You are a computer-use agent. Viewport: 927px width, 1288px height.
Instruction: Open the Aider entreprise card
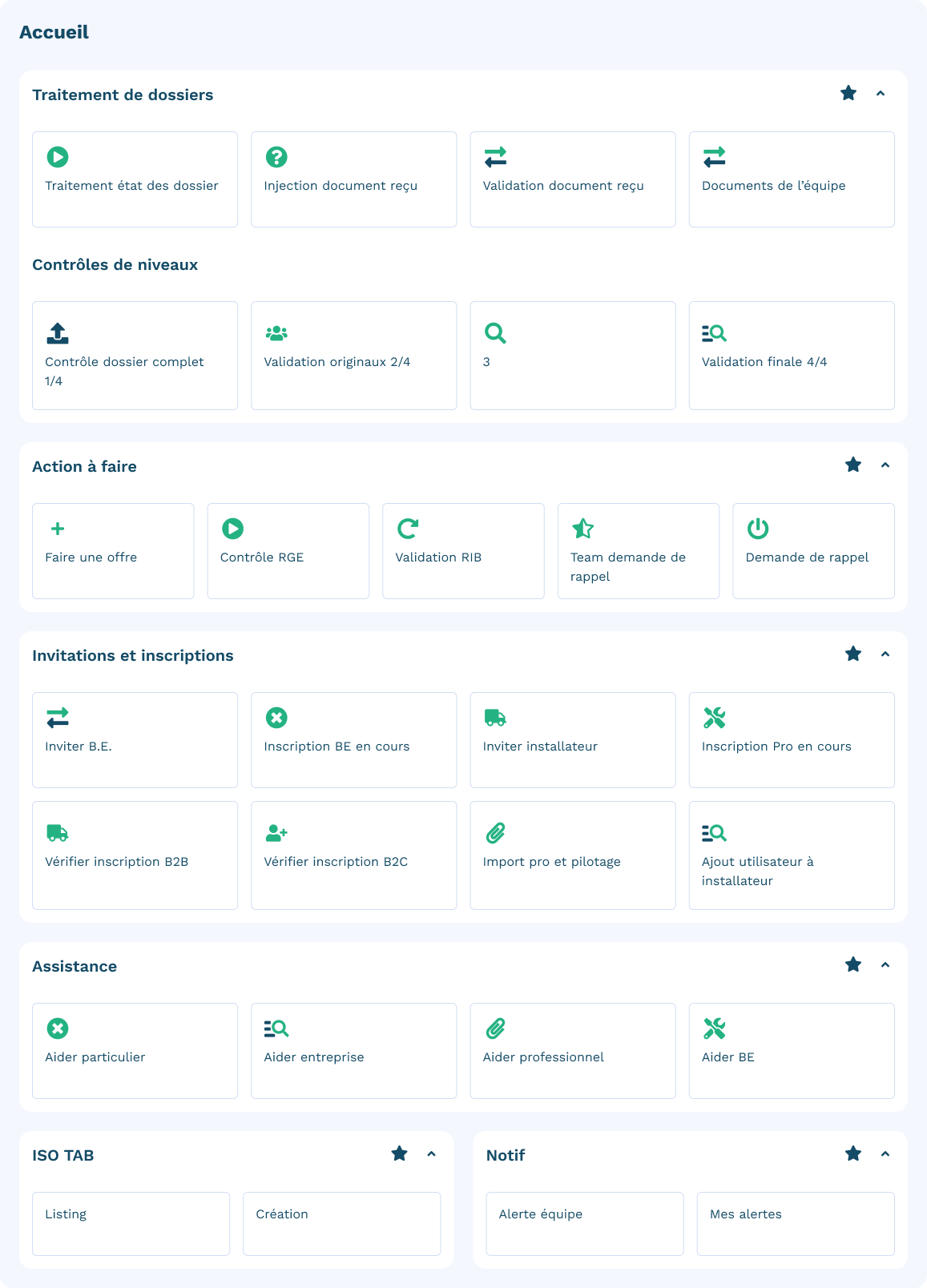353,1051
